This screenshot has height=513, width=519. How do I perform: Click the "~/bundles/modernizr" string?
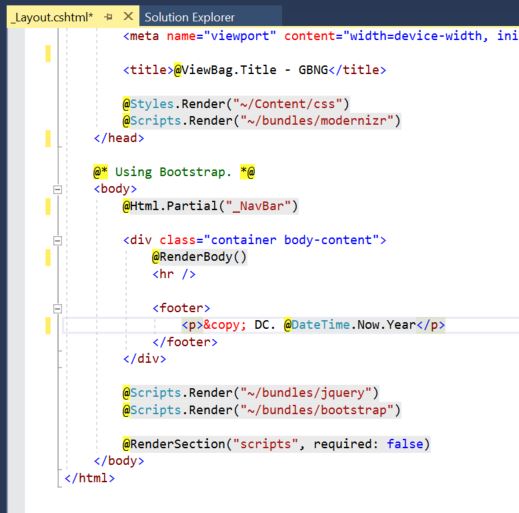[x=317, y=121]
